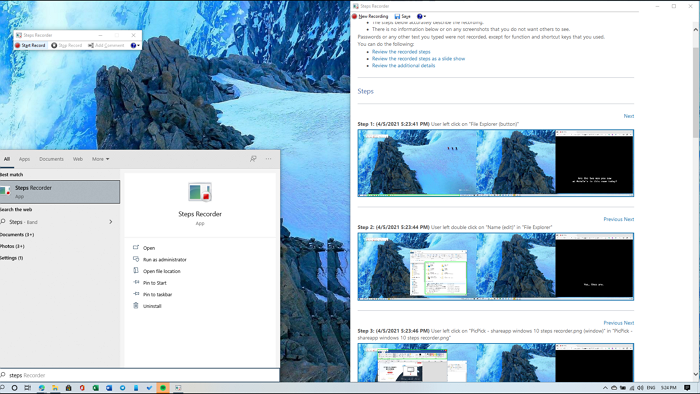Screen dimensions: 700x394
Task: Click the Next link above Step 3
Action: (x=629, y=323)
